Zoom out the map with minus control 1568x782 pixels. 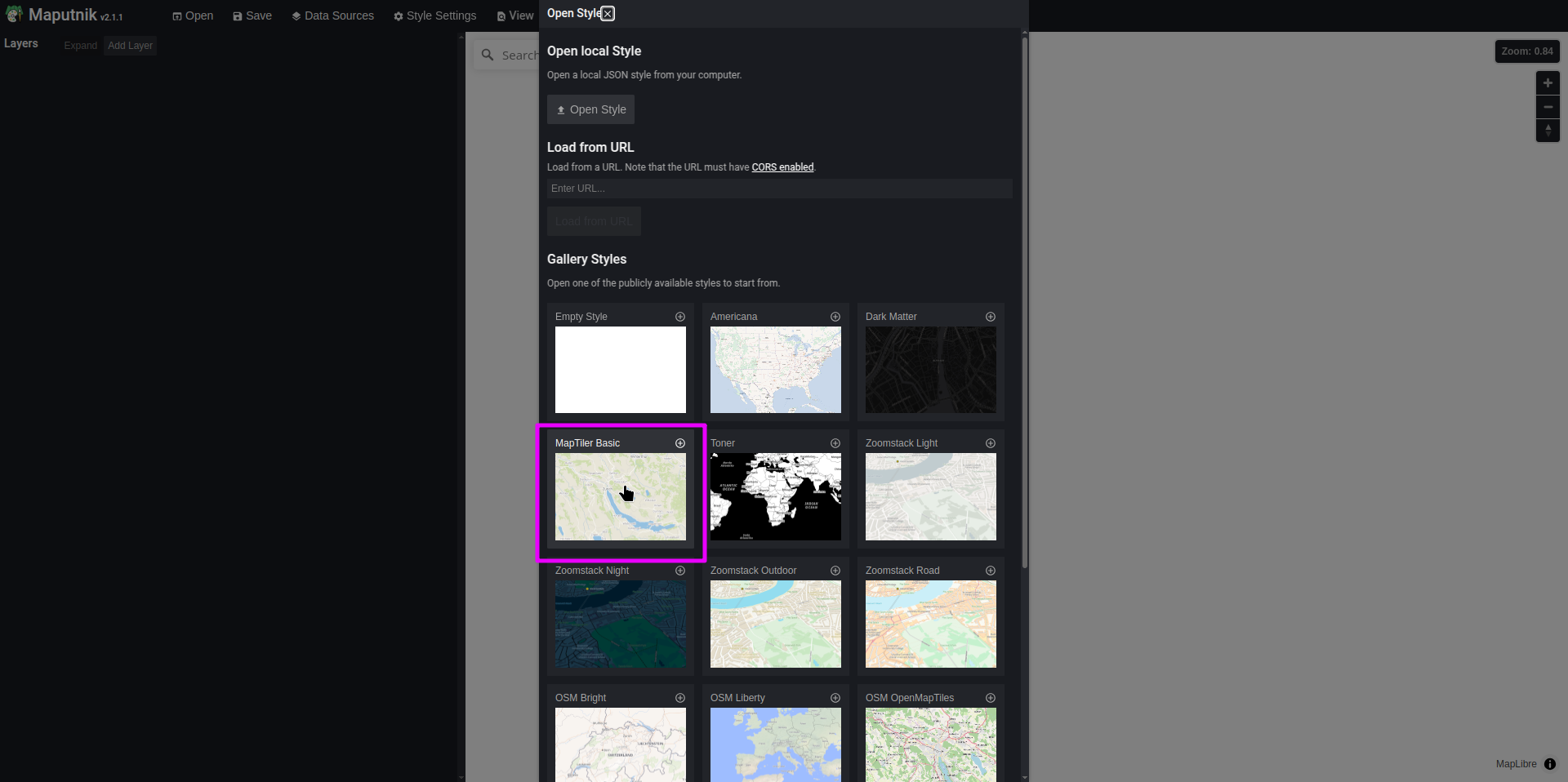[x=1547, y=107]
